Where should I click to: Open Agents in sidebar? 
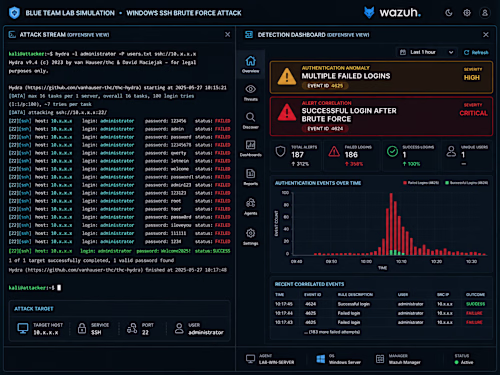pos(251,206)
